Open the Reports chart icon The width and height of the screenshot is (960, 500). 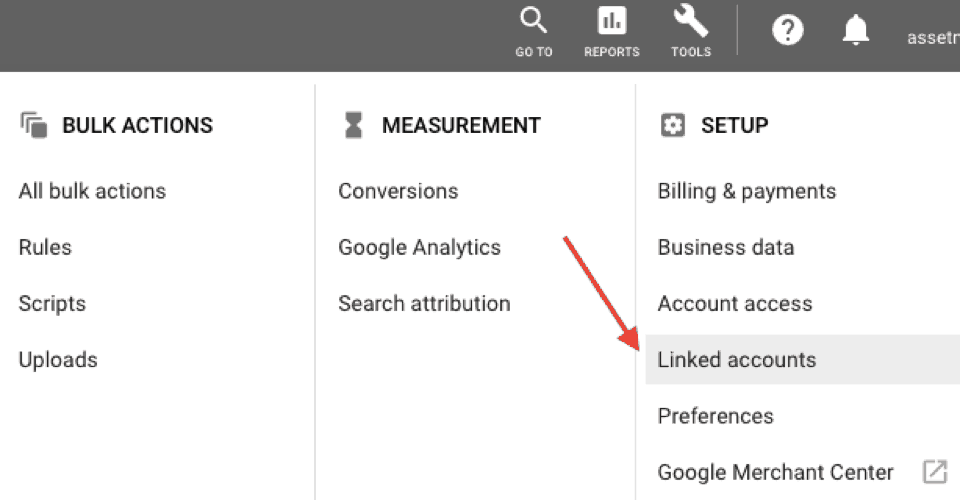[x=611, y=22]
